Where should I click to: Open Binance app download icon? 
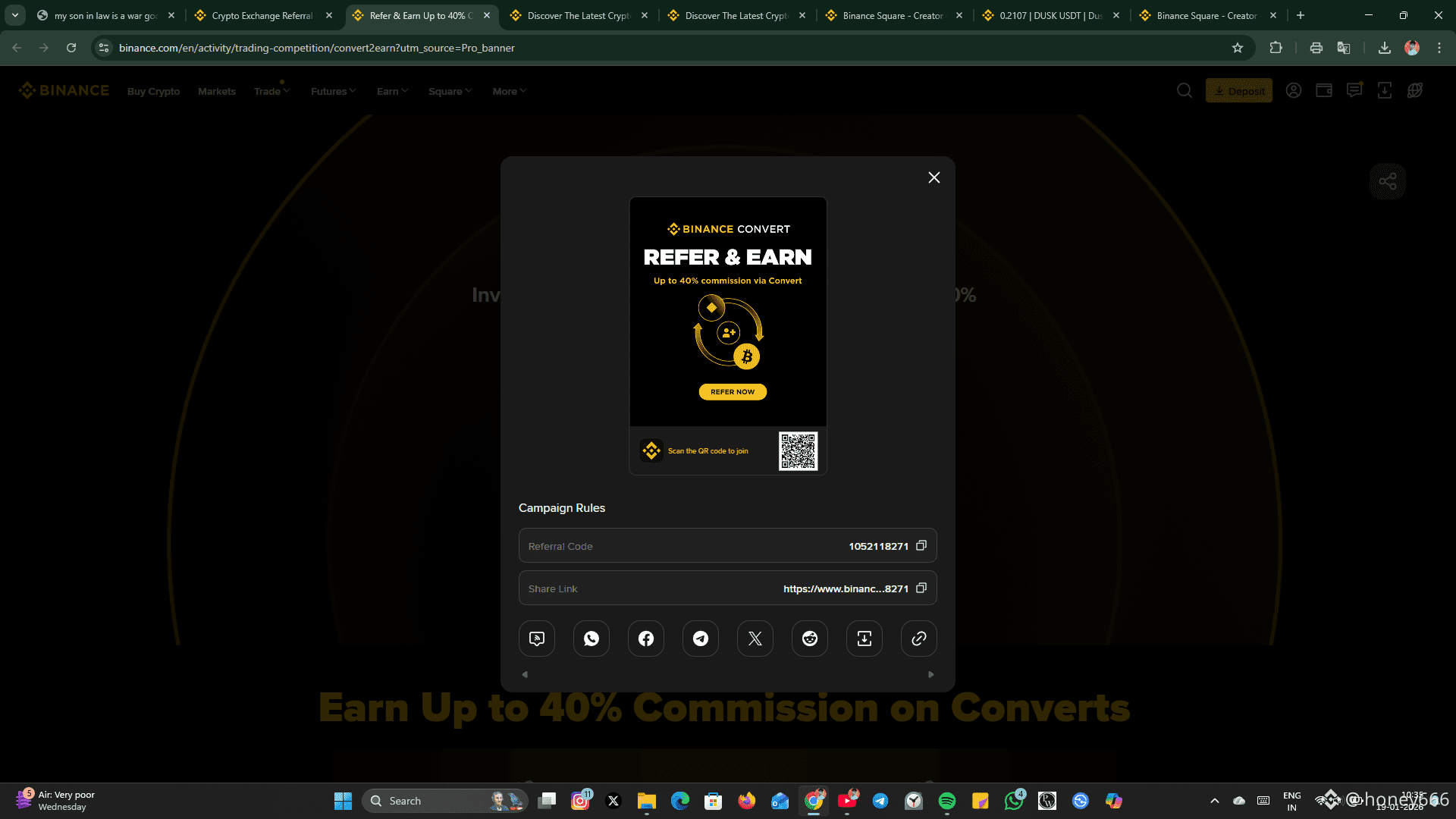click(1385, 91)
